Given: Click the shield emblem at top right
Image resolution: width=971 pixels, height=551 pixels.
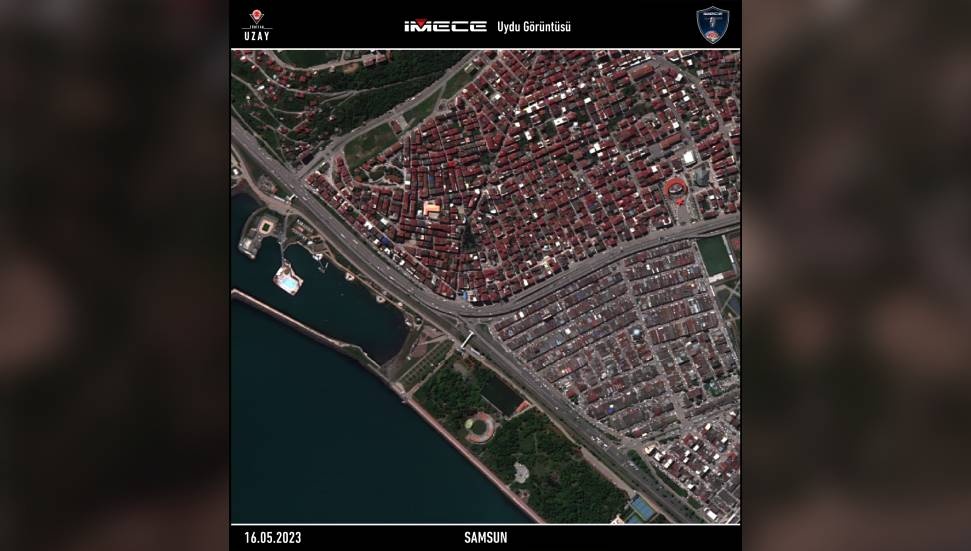Looking at the screenshot, I should coord(712,25).
